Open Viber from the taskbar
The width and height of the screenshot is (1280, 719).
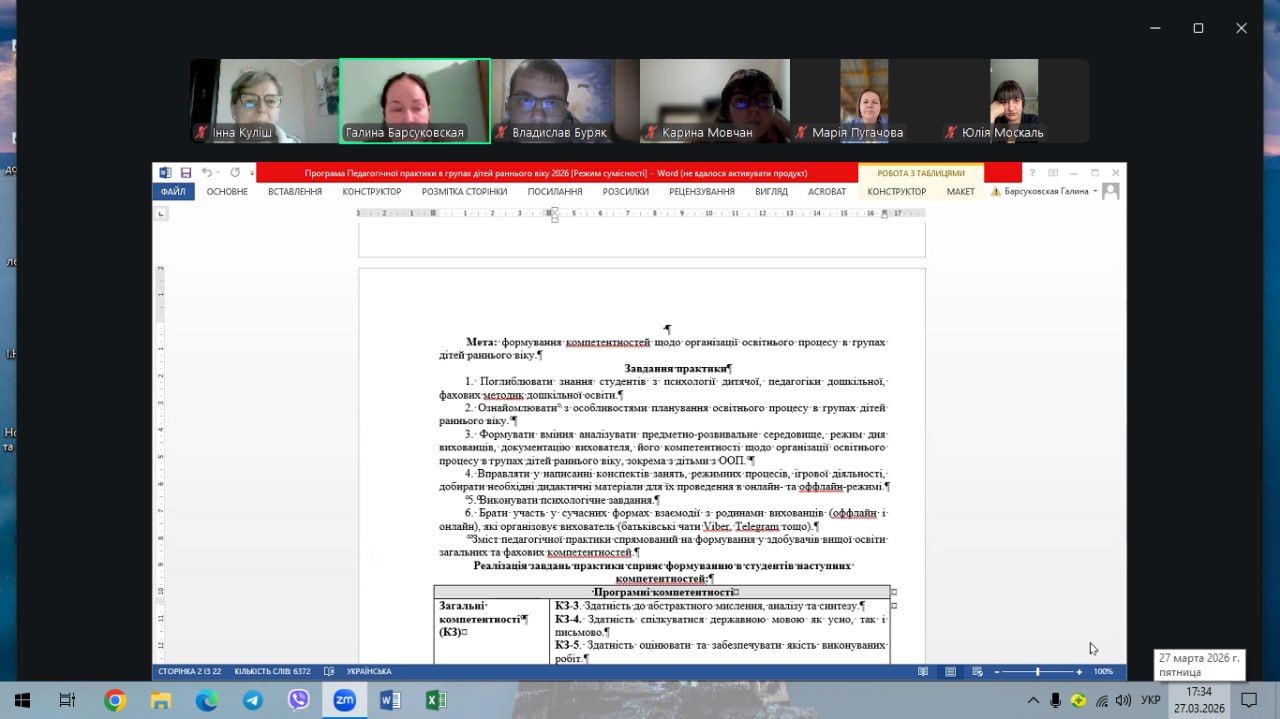coord(298,701)
